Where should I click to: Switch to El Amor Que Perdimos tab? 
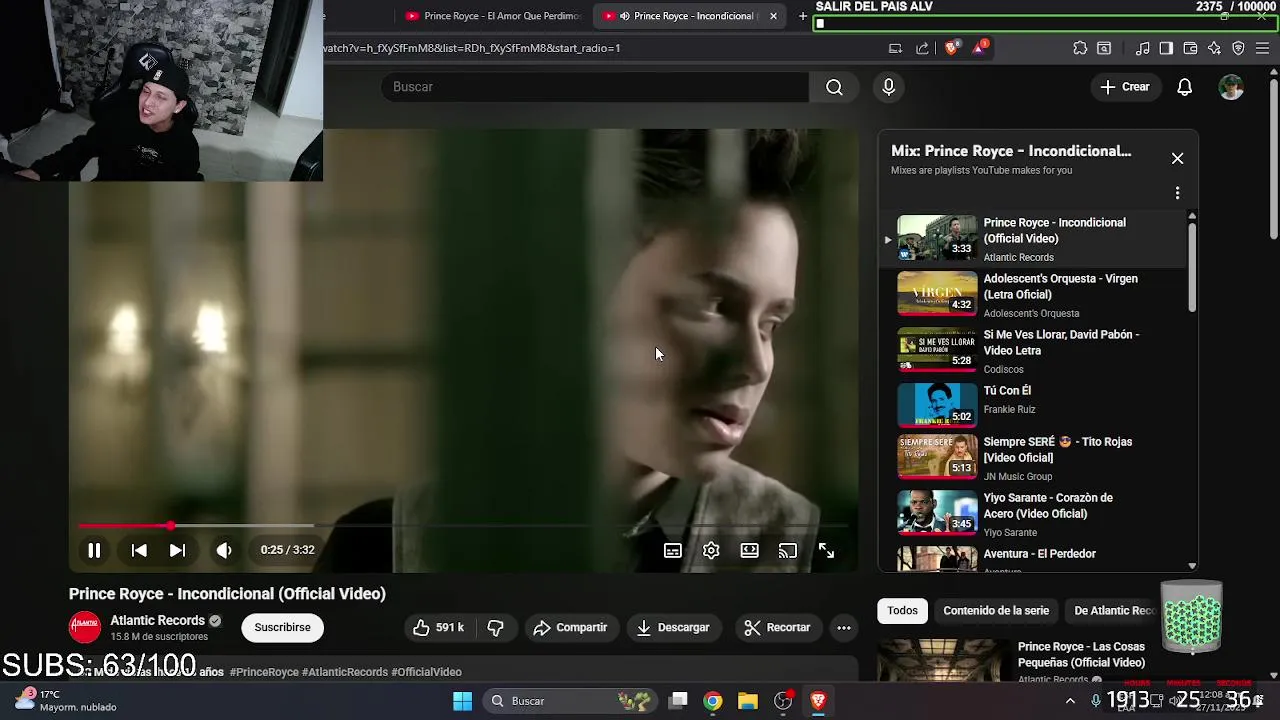point(493,16)
